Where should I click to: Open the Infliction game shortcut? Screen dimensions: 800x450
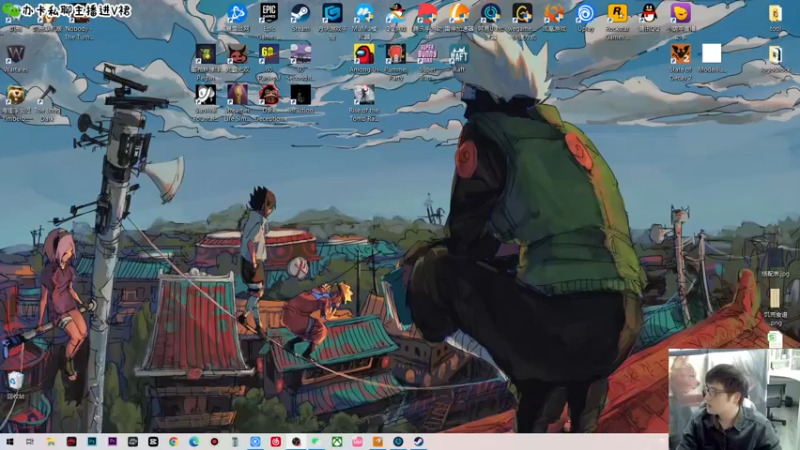[301, 95]
